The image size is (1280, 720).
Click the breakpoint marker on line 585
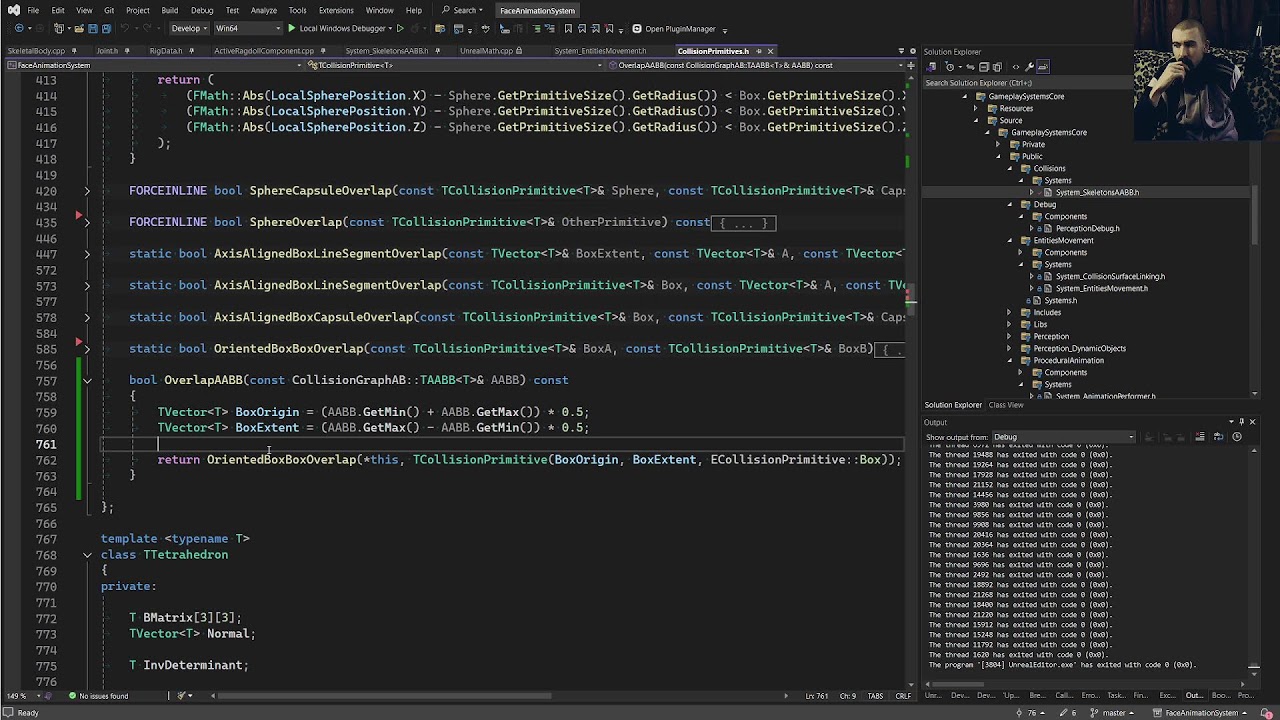[x=79, y=343]
